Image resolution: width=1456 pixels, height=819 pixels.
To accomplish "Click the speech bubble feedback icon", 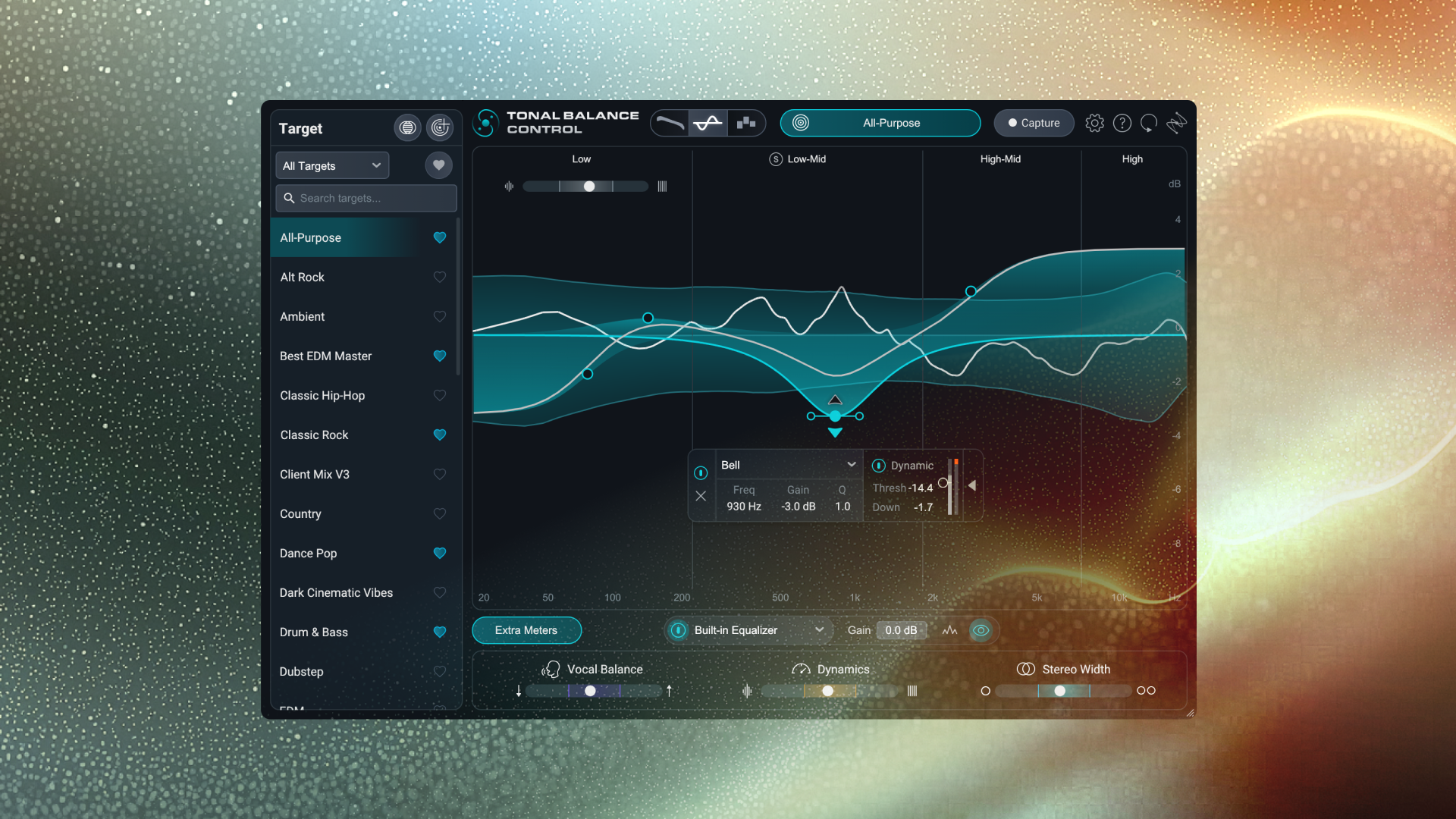I will pyautogui.click(x=1149, y=123).
